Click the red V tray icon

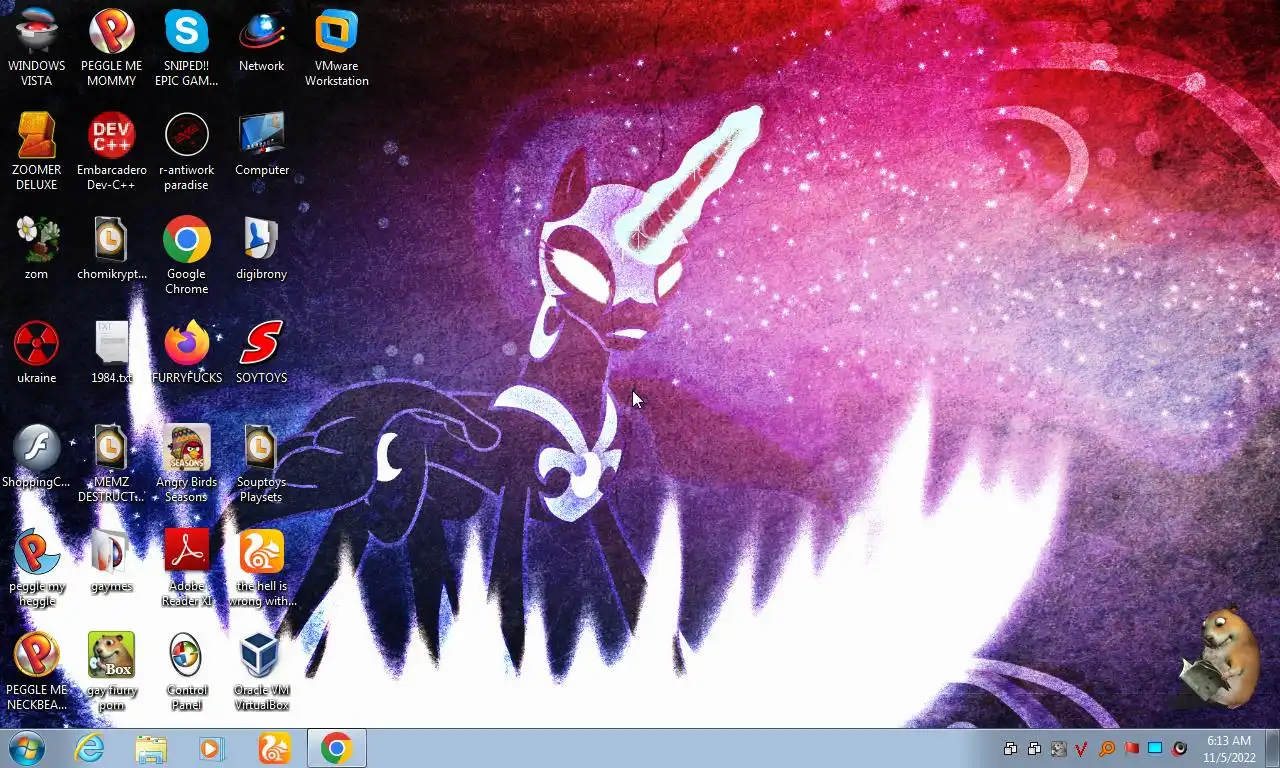tap(1082, 749)
